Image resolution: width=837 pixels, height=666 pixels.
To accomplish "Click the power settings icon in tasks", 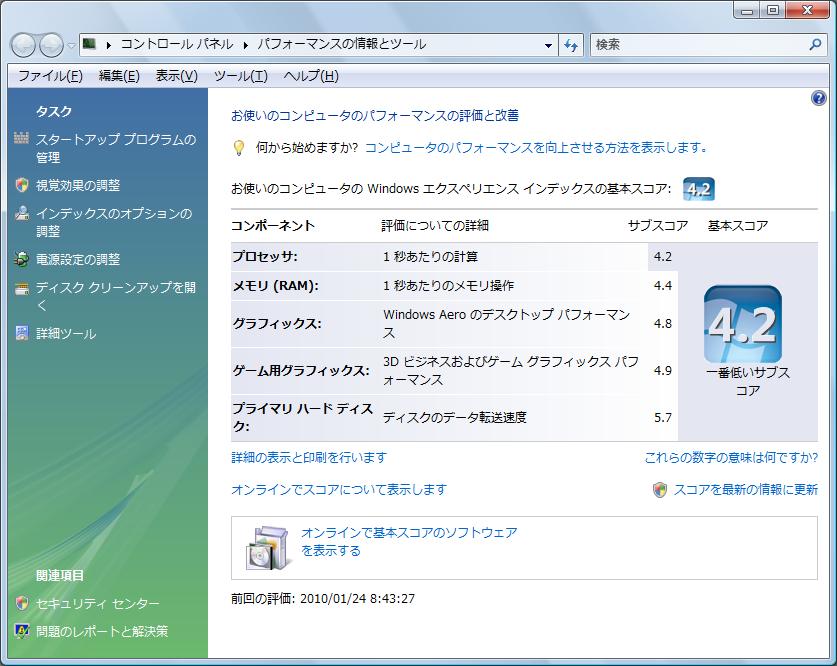I will 21,259.
